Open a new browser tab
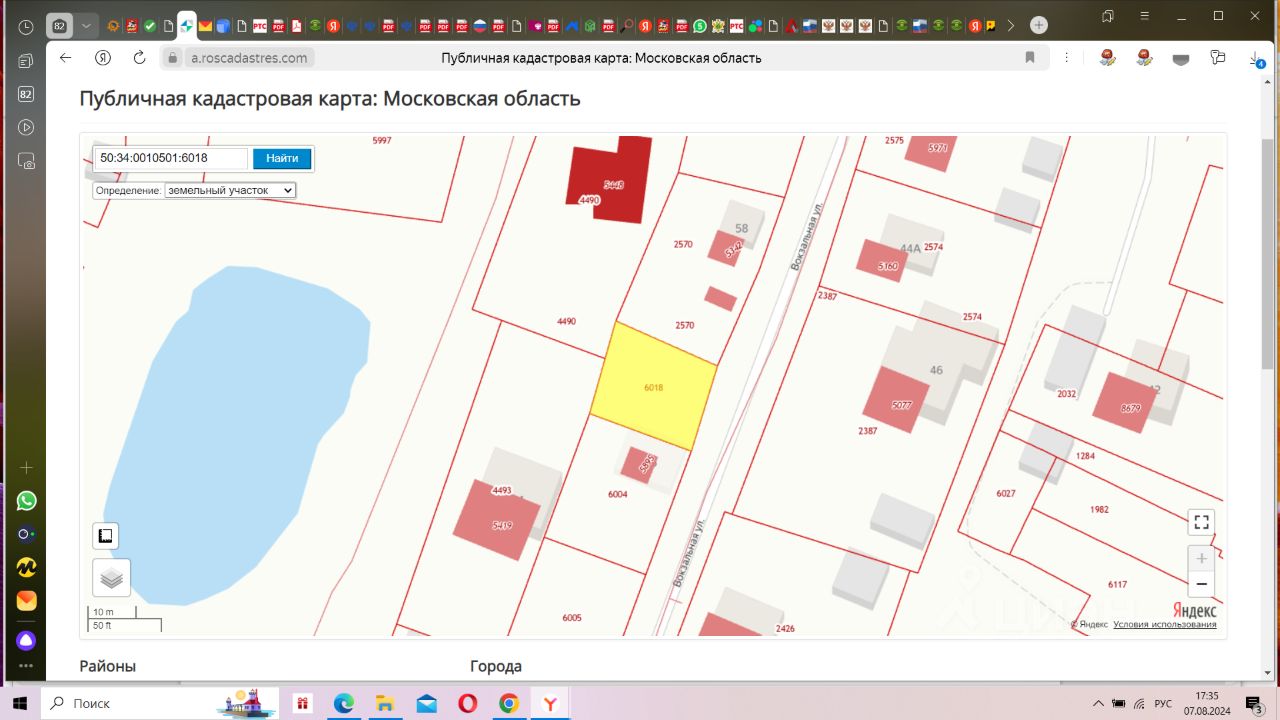The width and height of the screenshot is (1280, 720). (1039, 25)
